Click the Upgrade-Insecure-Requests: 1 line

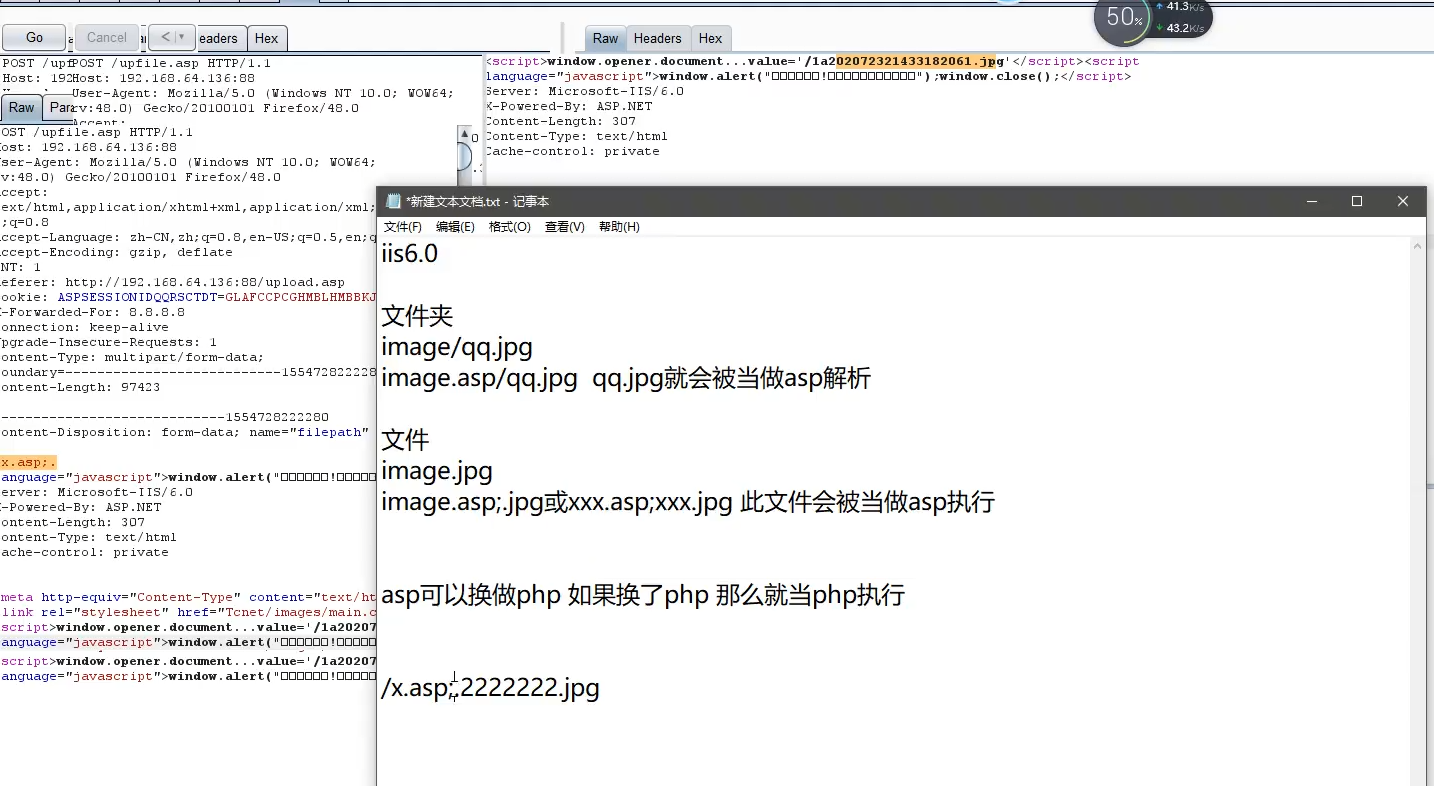(108, 342)
